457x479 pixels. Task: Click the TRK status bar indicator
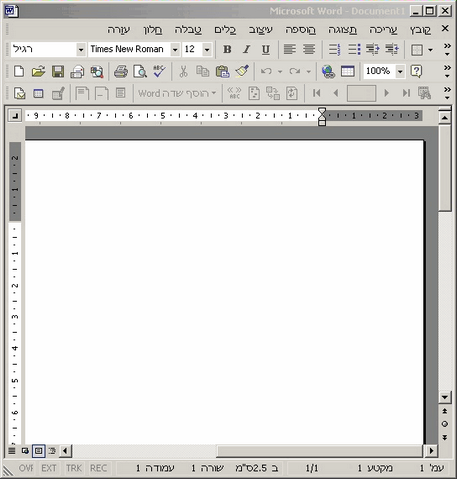click(74, 468)
